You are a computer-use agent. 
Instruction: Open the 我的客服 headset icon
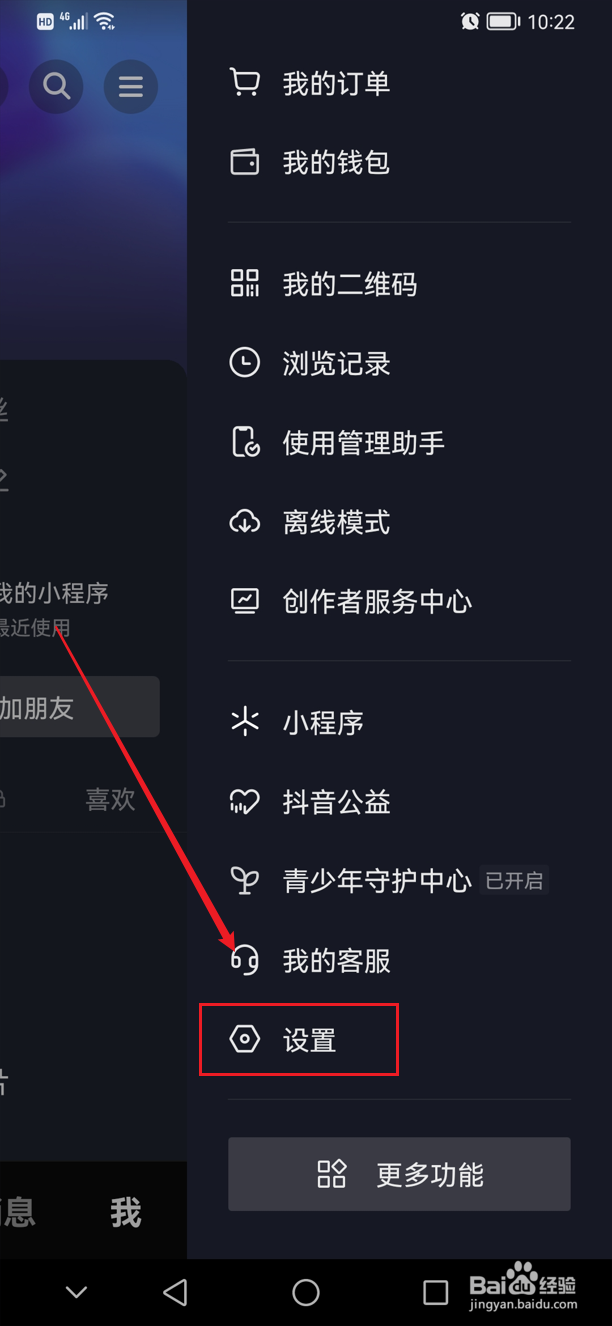coord(245,961)
